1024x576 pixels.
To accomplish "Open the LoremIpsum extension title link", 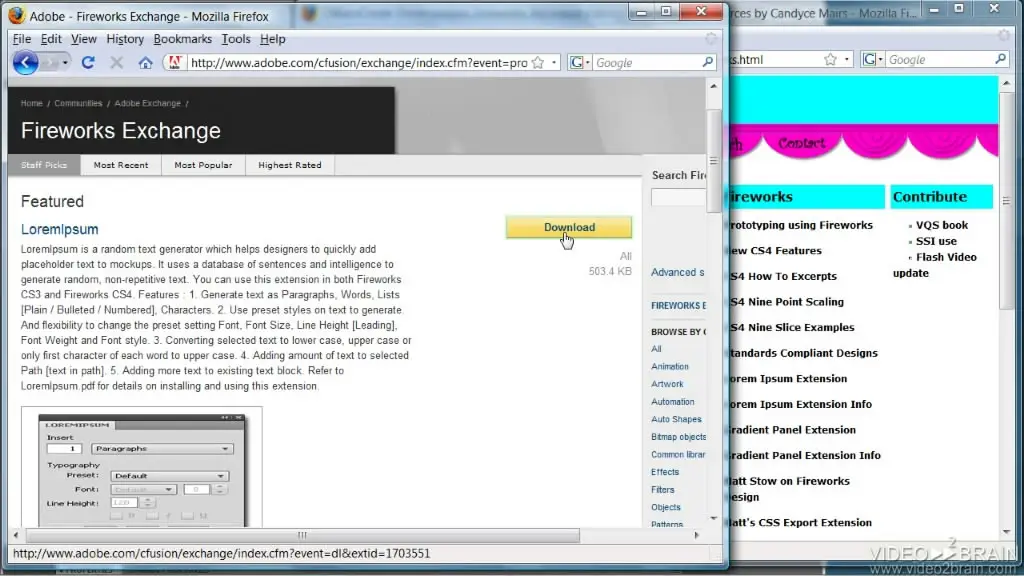I will point(59,229).
